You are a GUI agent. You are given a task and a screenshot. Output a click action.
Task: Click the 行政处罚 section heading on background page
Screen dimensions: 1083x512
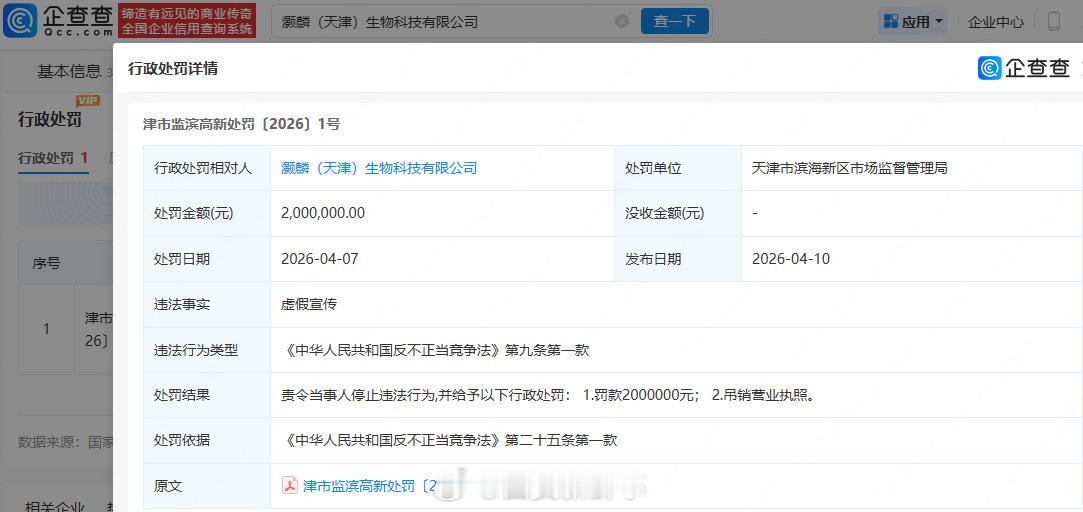pyautogui.click(x=50, y=120)
